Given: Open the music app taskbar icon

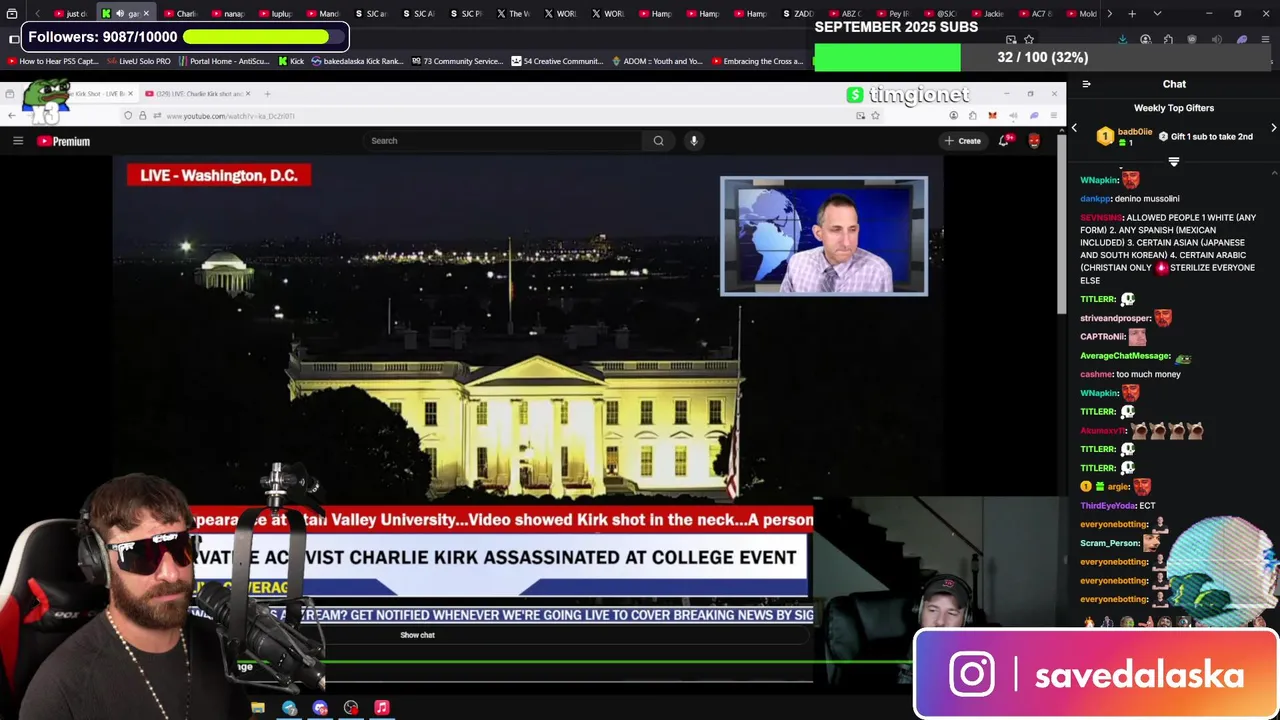Looking at the screenshot, I should pos(381,708).
